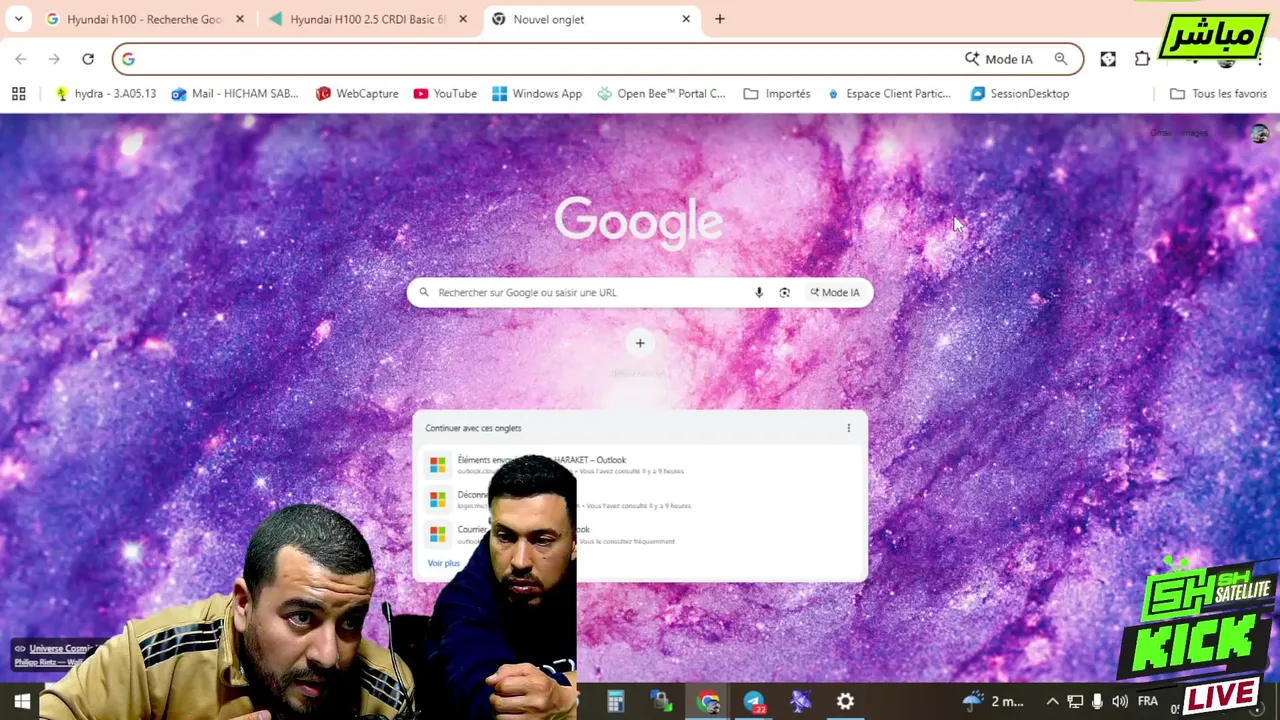This screenshot has height=720, width=1280.
Task: Open the Mail - HICHAM SAB... bookmark
Action: tap(235, 94)
